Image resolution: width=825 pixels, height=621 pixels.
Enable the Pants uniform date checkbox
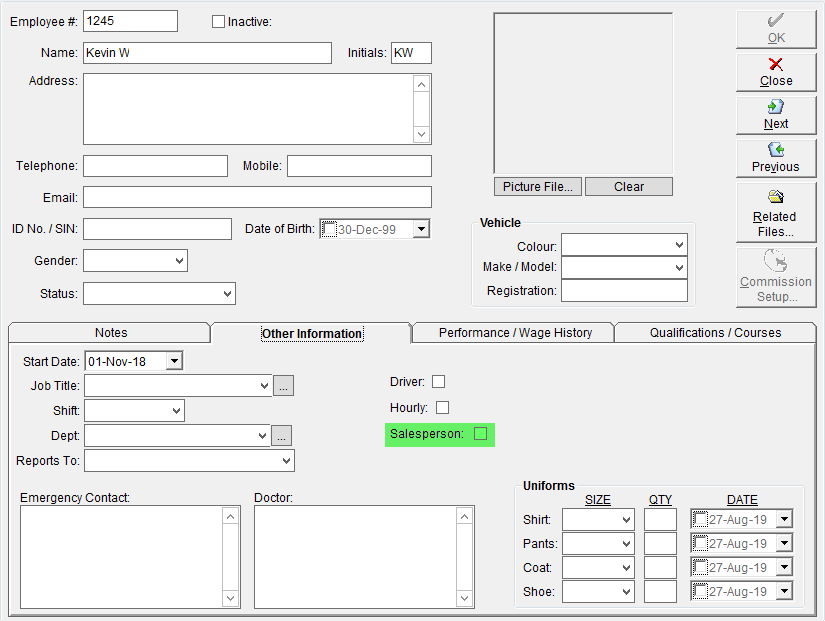700,543
